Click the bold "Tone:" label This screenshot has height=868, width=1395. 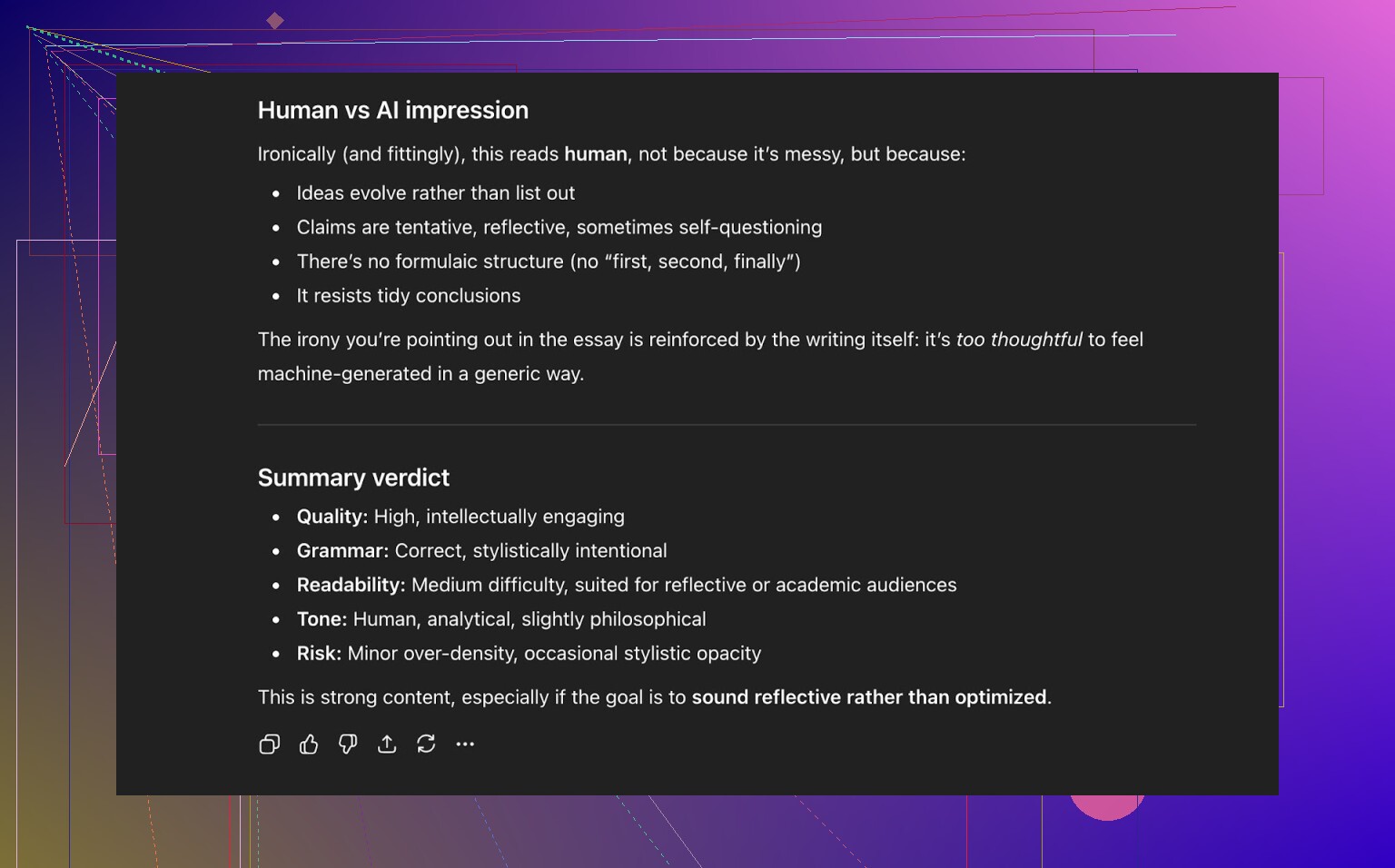click(322, 619)
